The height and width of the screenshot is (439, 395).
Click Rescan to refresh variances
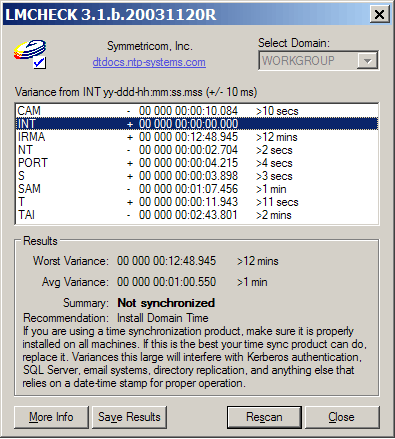[264, 417]
